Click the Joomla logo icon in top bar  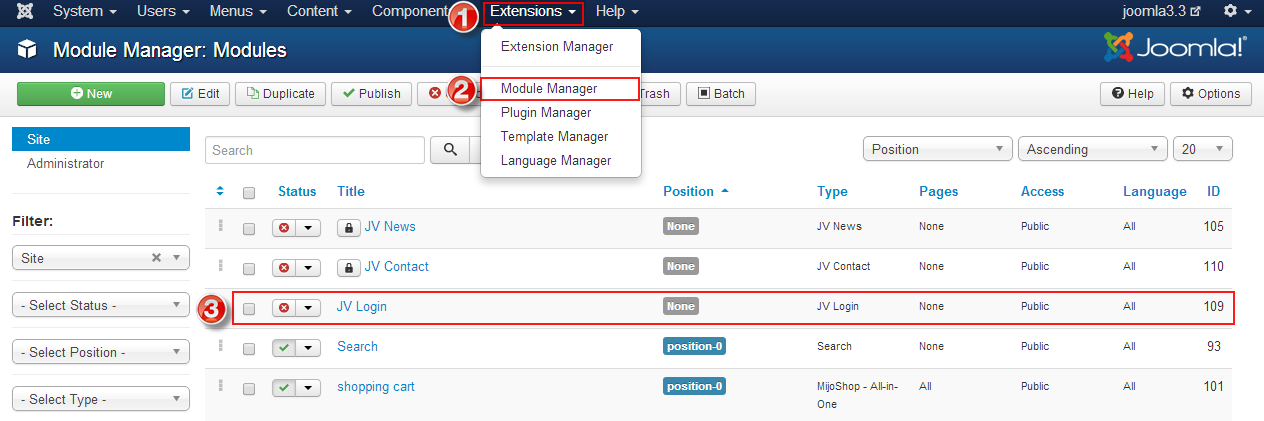tap(25, 12)
